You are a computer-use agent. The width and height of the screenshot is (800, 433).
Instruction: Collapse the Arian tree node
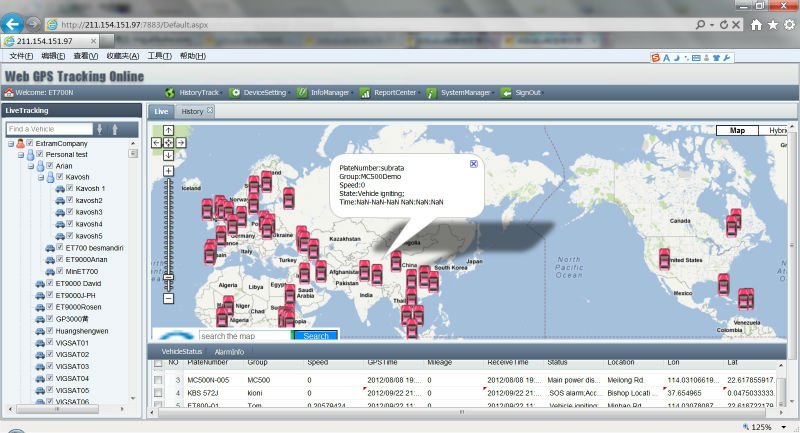click(x=31, y=166)
